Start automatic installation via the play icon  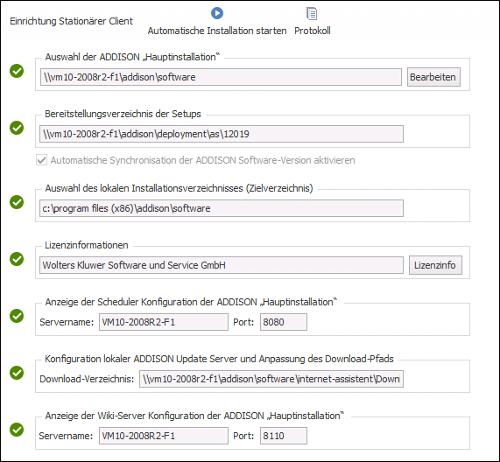[x=217, y=13]
